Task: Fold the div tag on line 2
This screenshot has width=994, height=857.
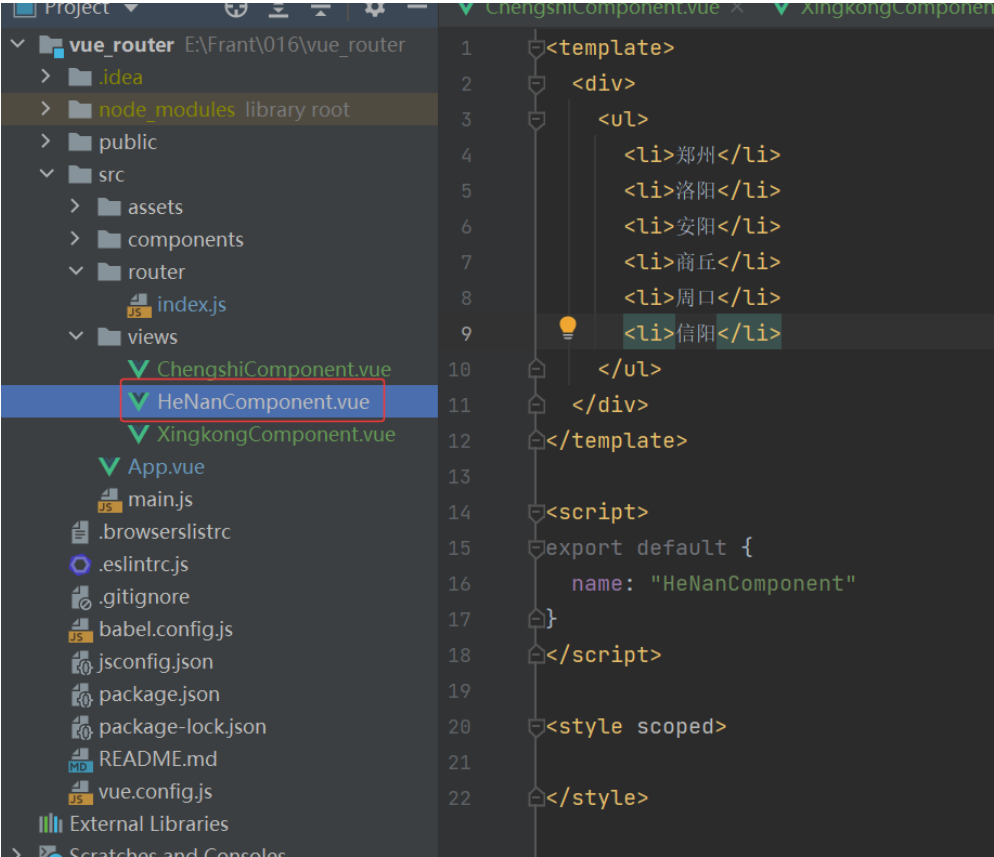Action: tap(536, 84)
